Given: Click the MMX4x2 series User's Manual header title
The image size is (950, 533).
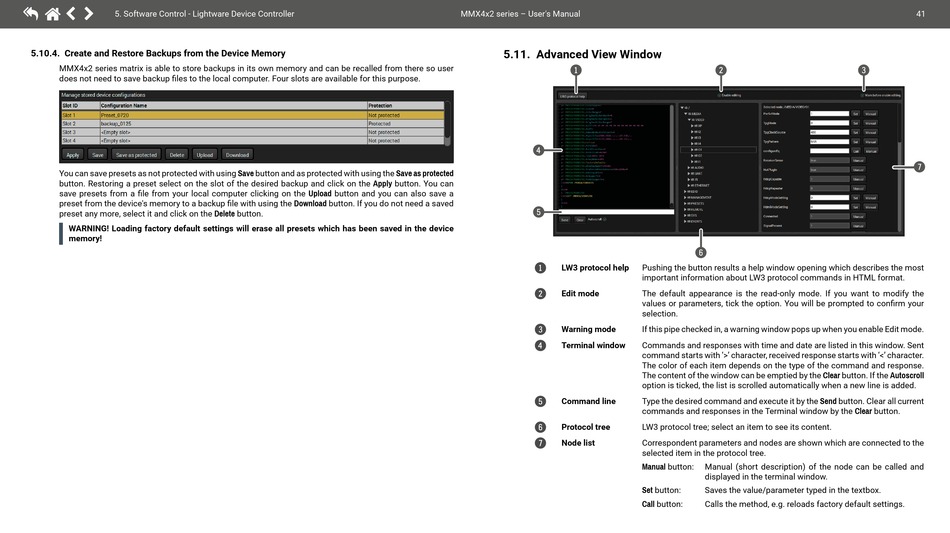Looking at the screenshot, I should (520, 13).
